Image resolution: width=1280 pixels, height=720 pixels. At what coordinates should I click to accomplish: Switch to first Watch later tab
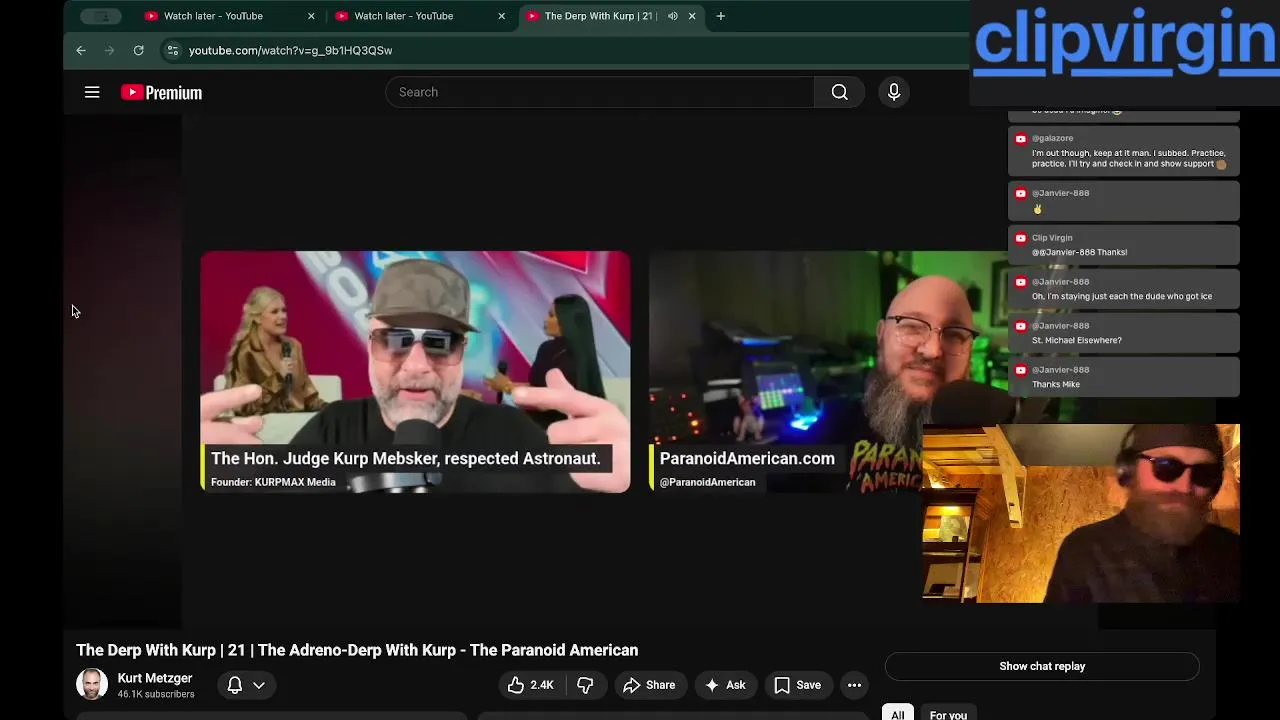(x=227, y=16)
